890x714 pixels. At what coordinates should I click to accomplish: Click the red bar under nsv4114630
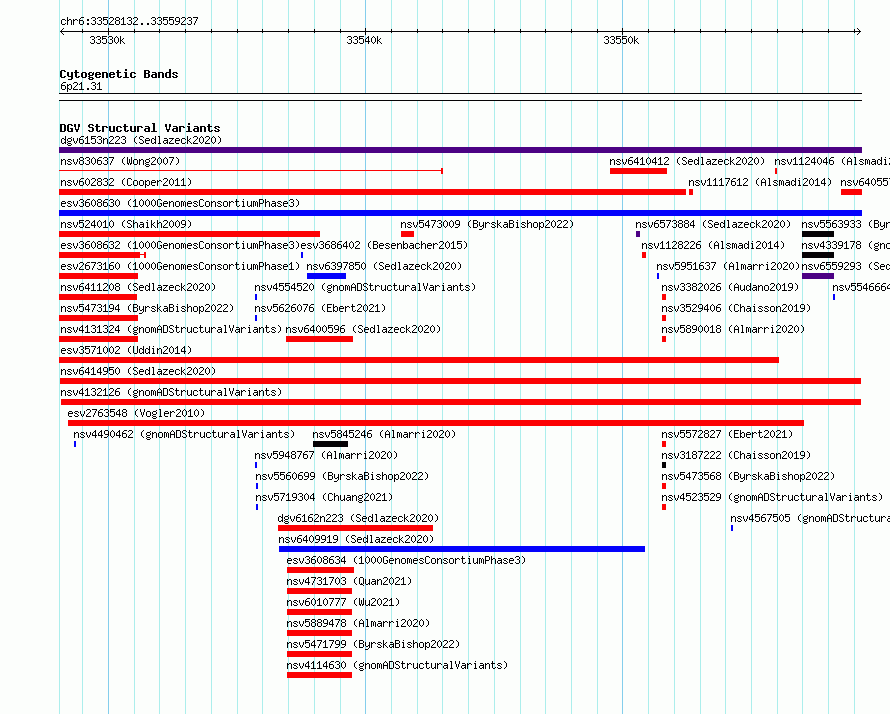click(x=320, y=675)
